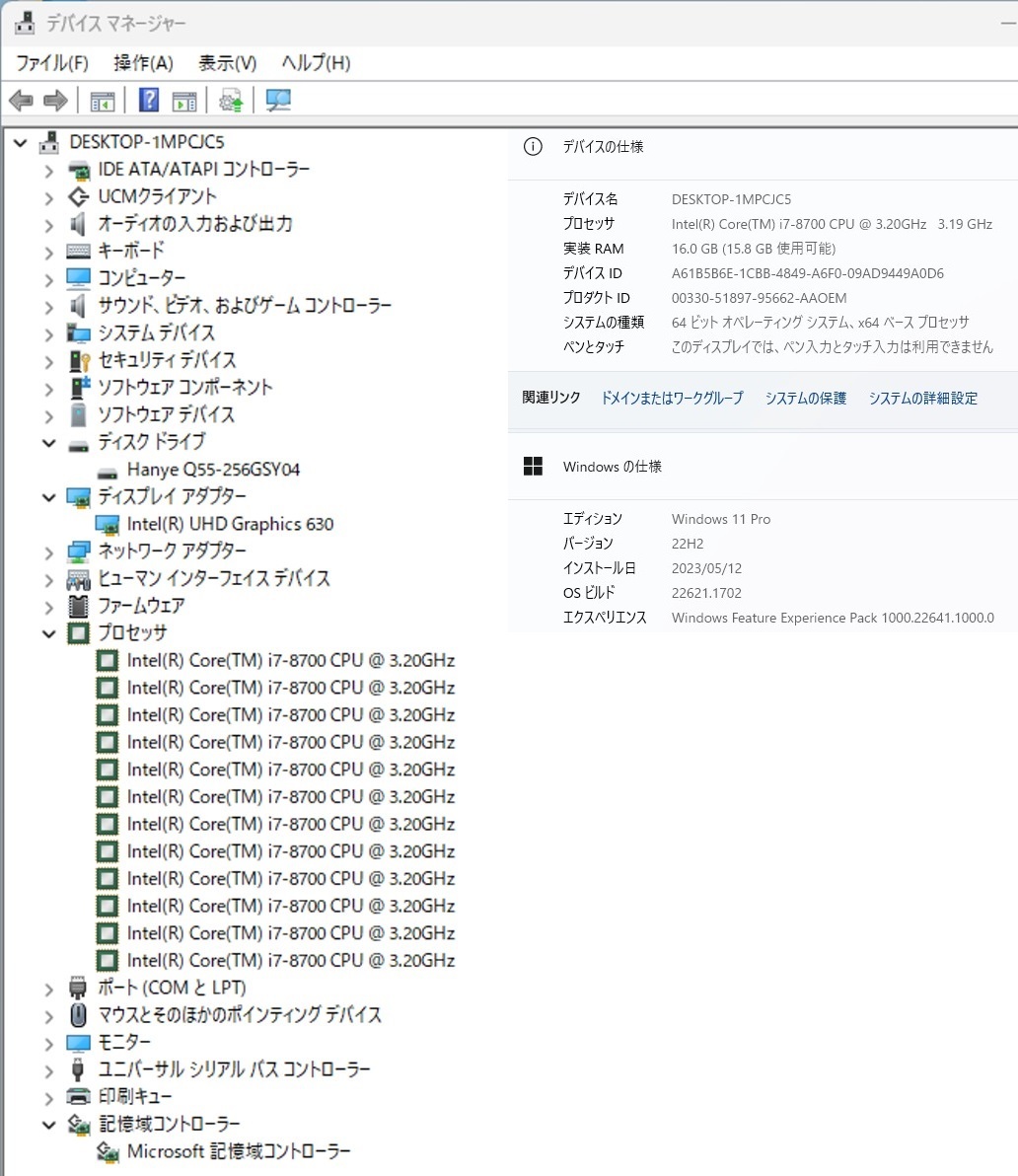Image resolution: width=1018 pixels, height=1176 pixels.
Task: Click the Microsoft 記憶域コントローラー icon
Action: pyautogui.click(x=108, y=1152)
